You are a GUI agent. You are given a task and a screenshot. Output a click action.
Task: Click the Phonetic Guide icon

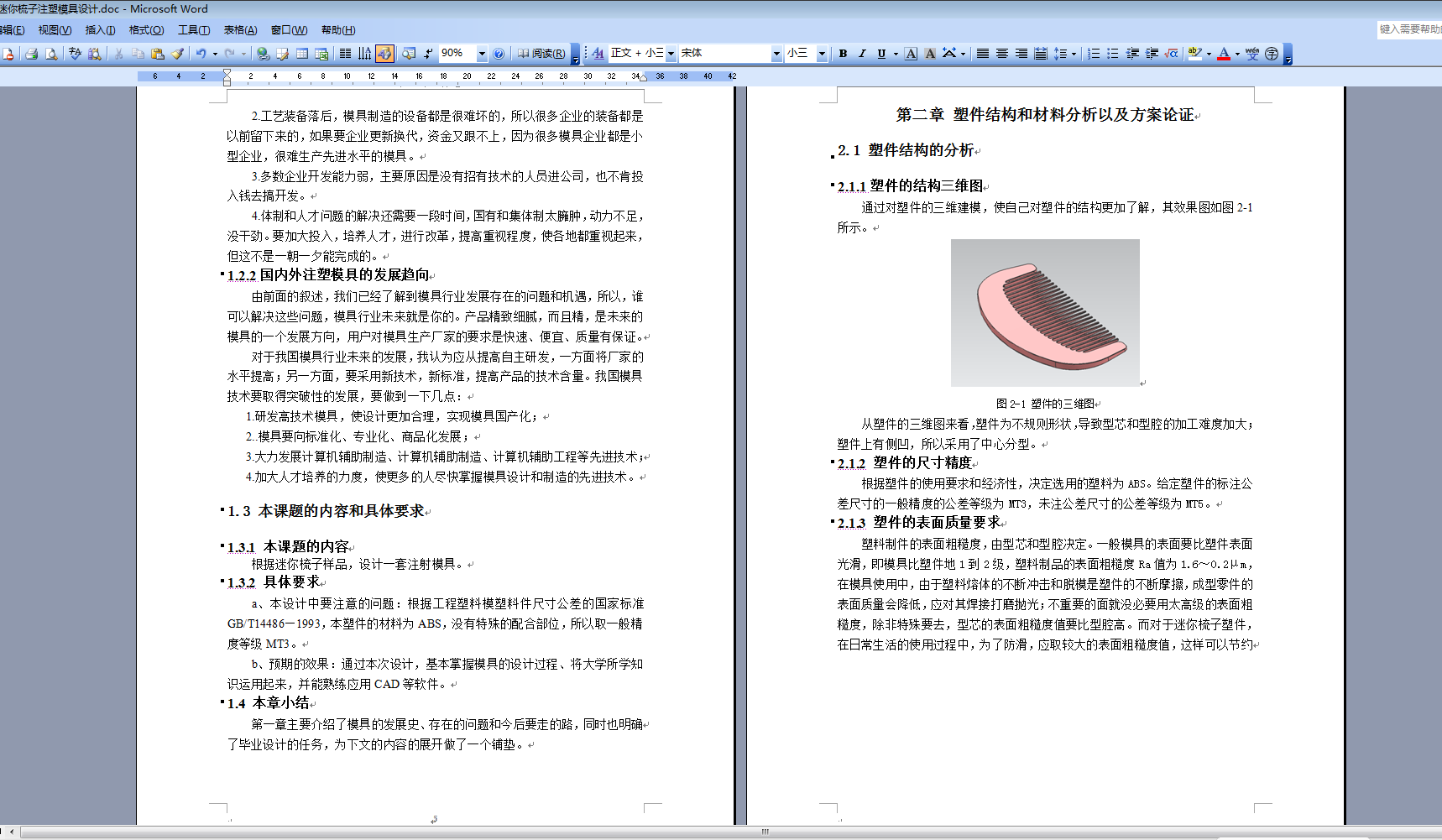tap(1252, 54)
